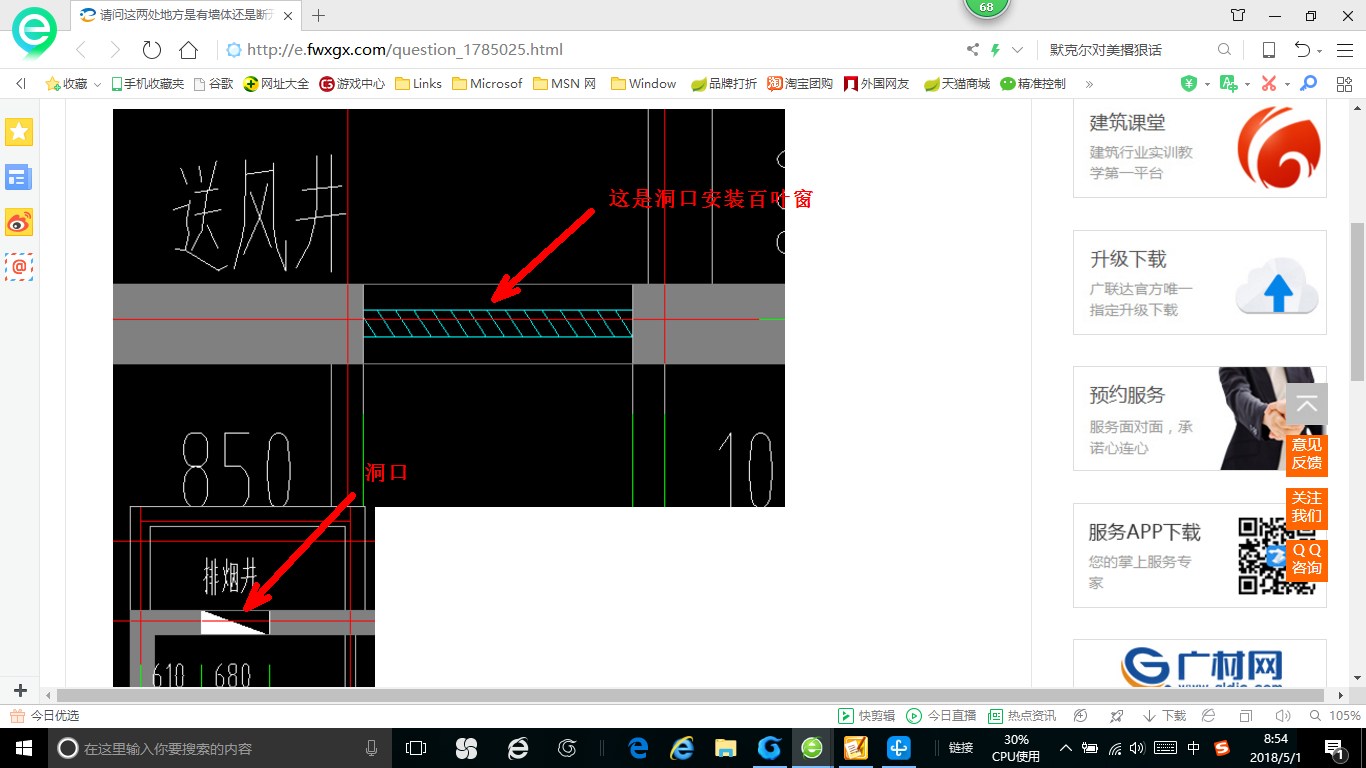
Task: Click the 今日优选 status bar item
Action: pyautogui.click(x=45, y=716)
